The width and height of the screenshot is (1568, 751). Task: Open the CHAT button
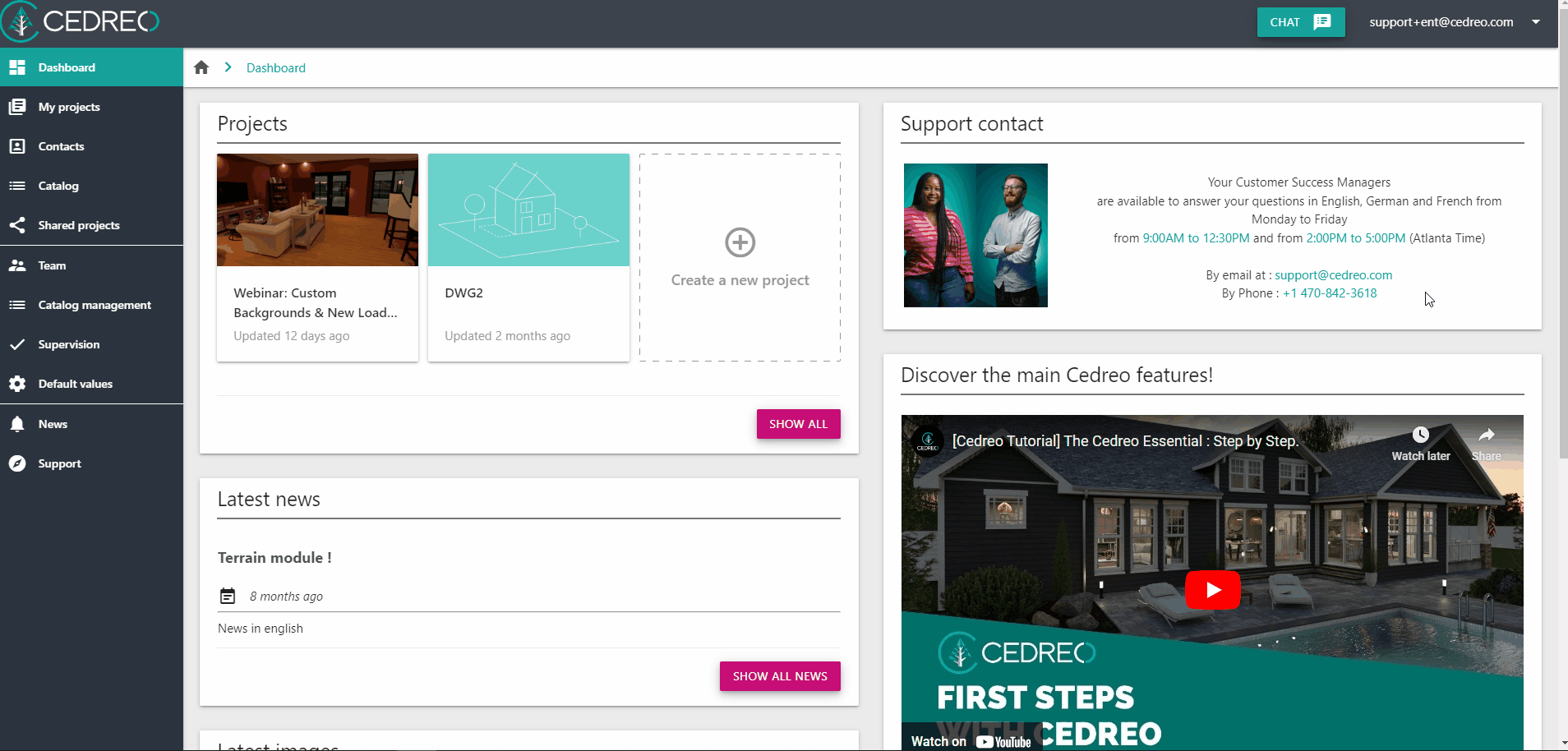coord(1301,22)
